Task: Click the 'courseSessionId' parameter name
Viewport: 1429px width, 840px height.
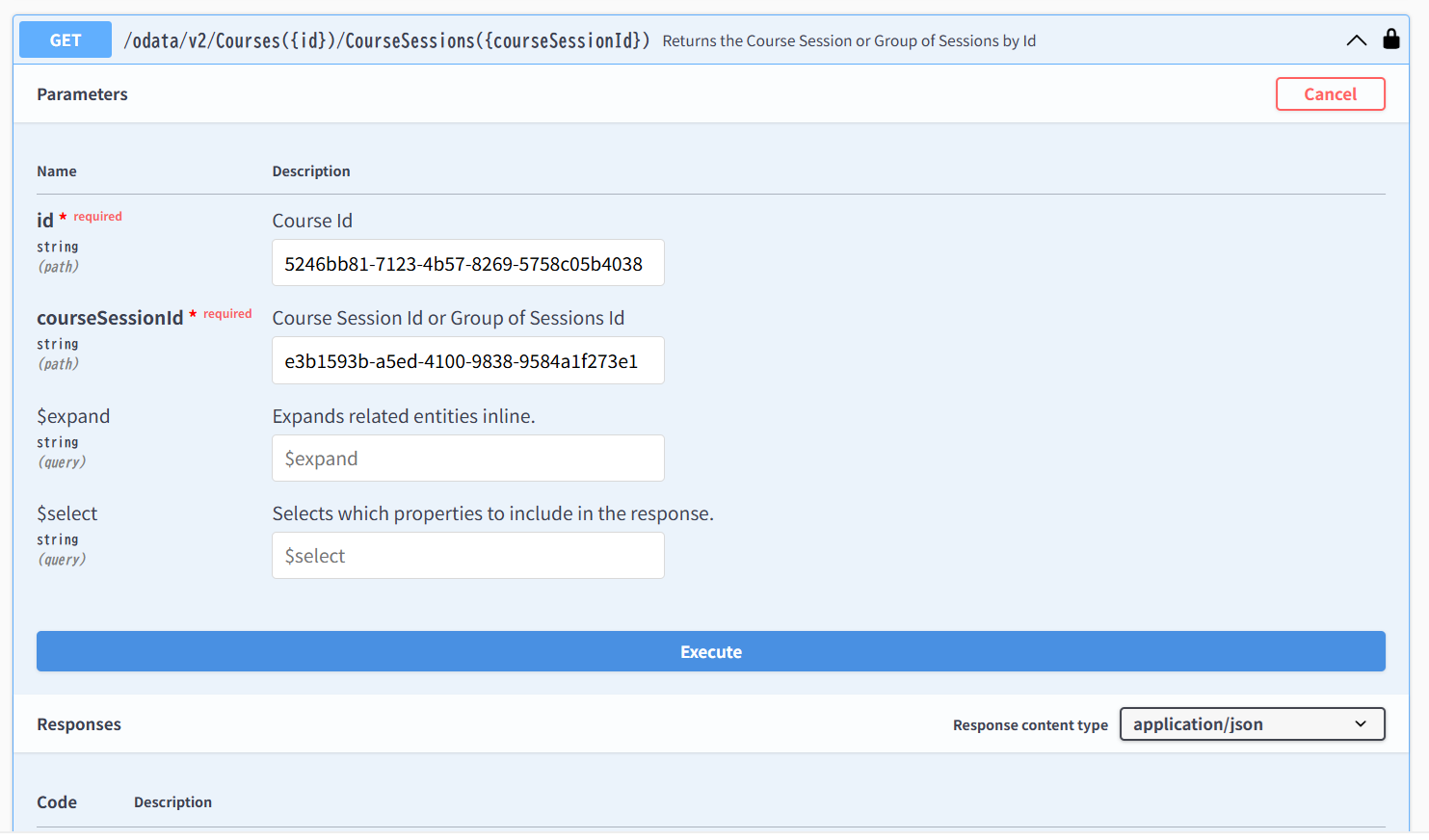Action: (x=110, y=318)
